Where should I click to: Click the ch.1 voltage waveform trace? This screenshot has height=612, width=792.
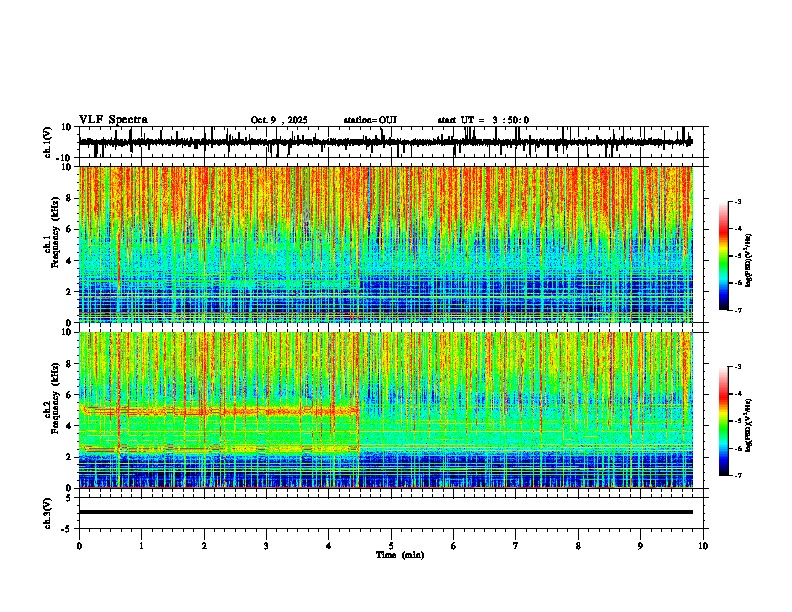386,142
